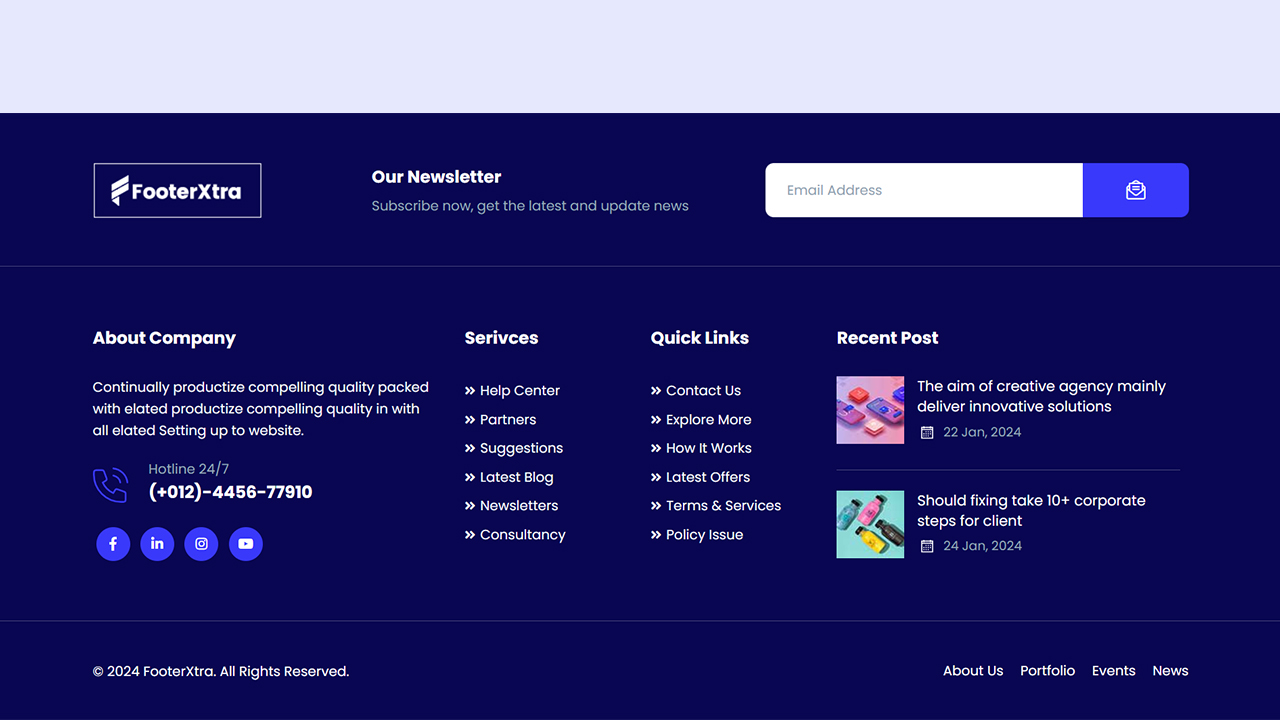Select the Instagram icon
Viewport: 1280px width, 720px height.
click(201, 544)
